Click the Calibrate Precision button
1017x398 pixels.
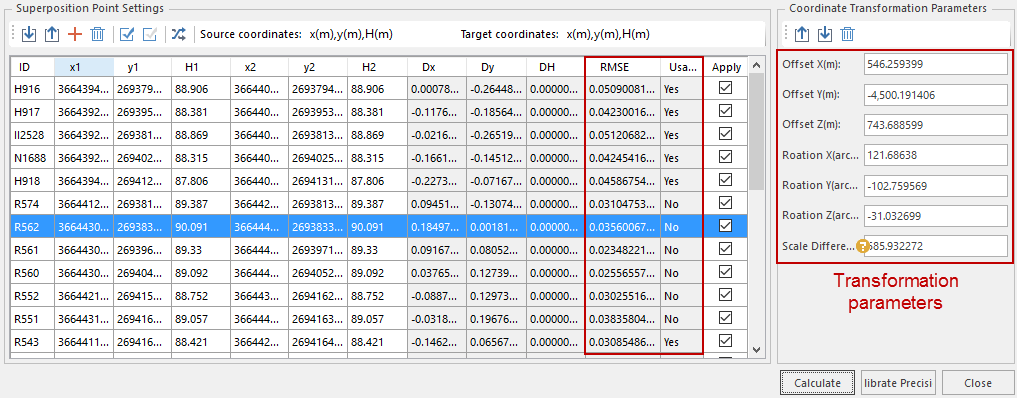pyautogui.click(x=897, y=382)
